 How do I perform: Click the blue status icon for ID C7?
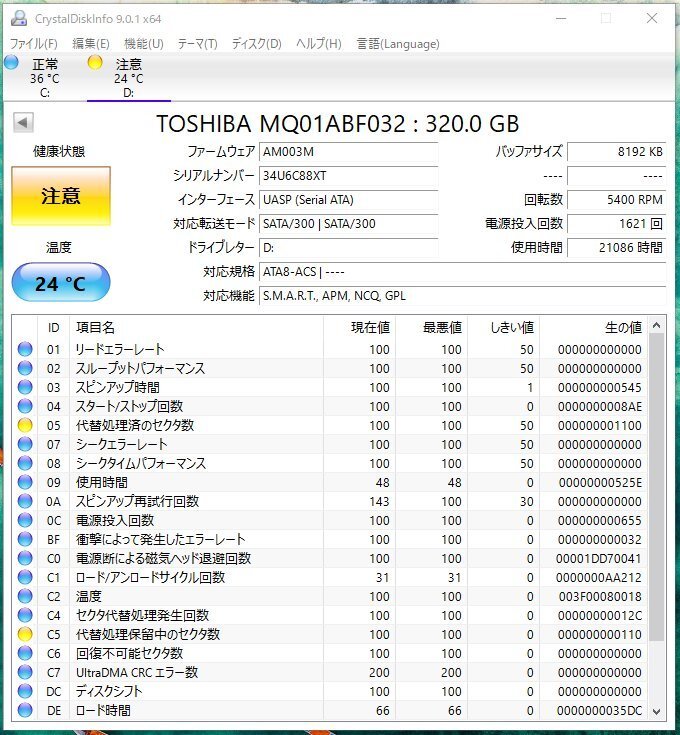point(25,672)
